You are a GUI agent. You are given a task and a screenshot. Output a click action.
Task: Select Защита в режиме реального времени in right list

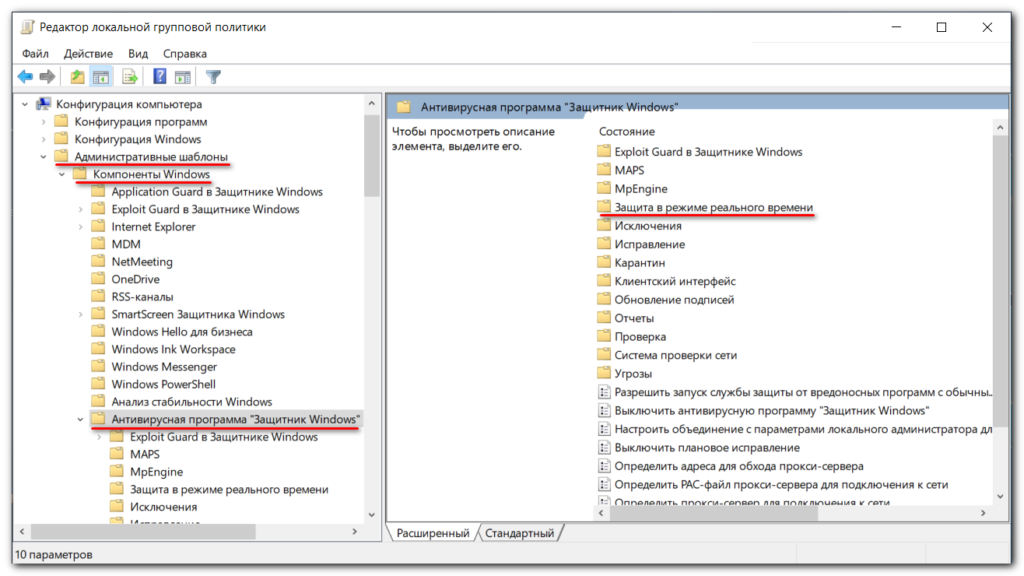pos(714,207)
